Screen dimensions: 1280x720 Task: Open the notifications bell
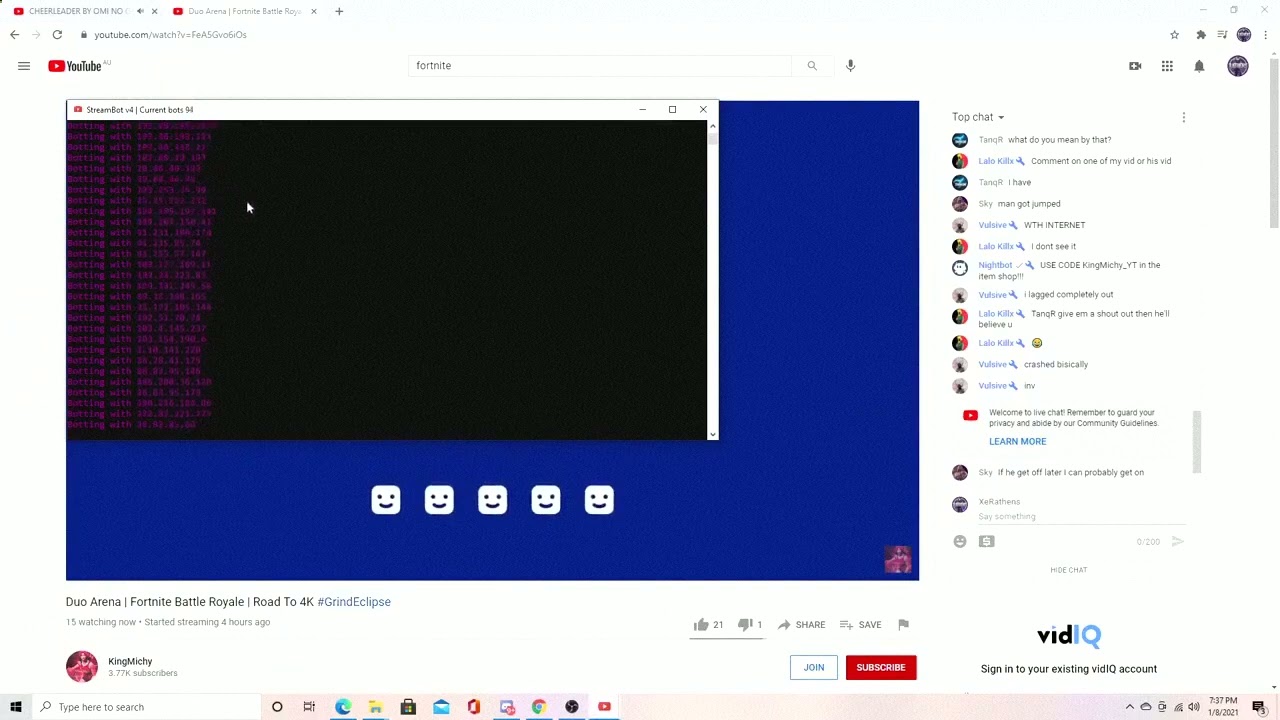[x=1199, y=66]
